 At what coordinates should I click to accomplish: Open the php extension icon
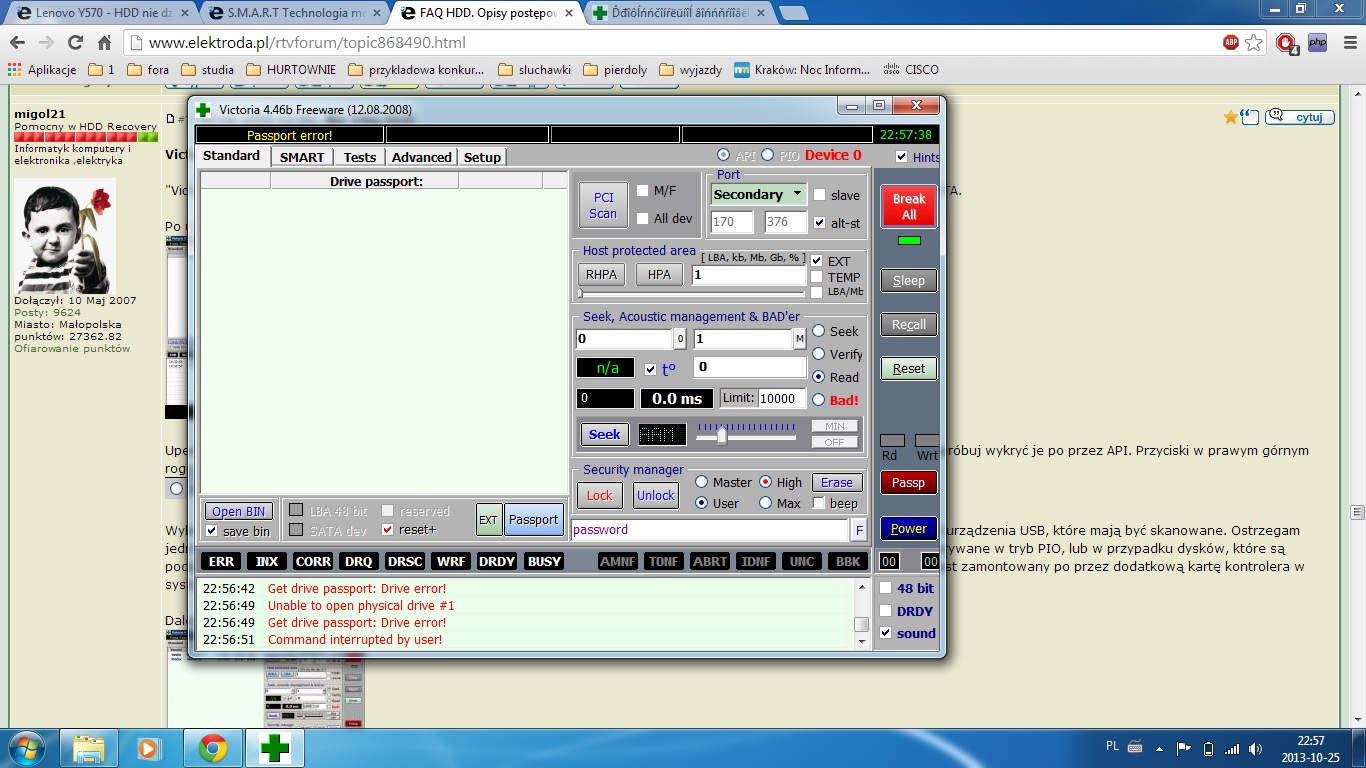[1317, 43]
